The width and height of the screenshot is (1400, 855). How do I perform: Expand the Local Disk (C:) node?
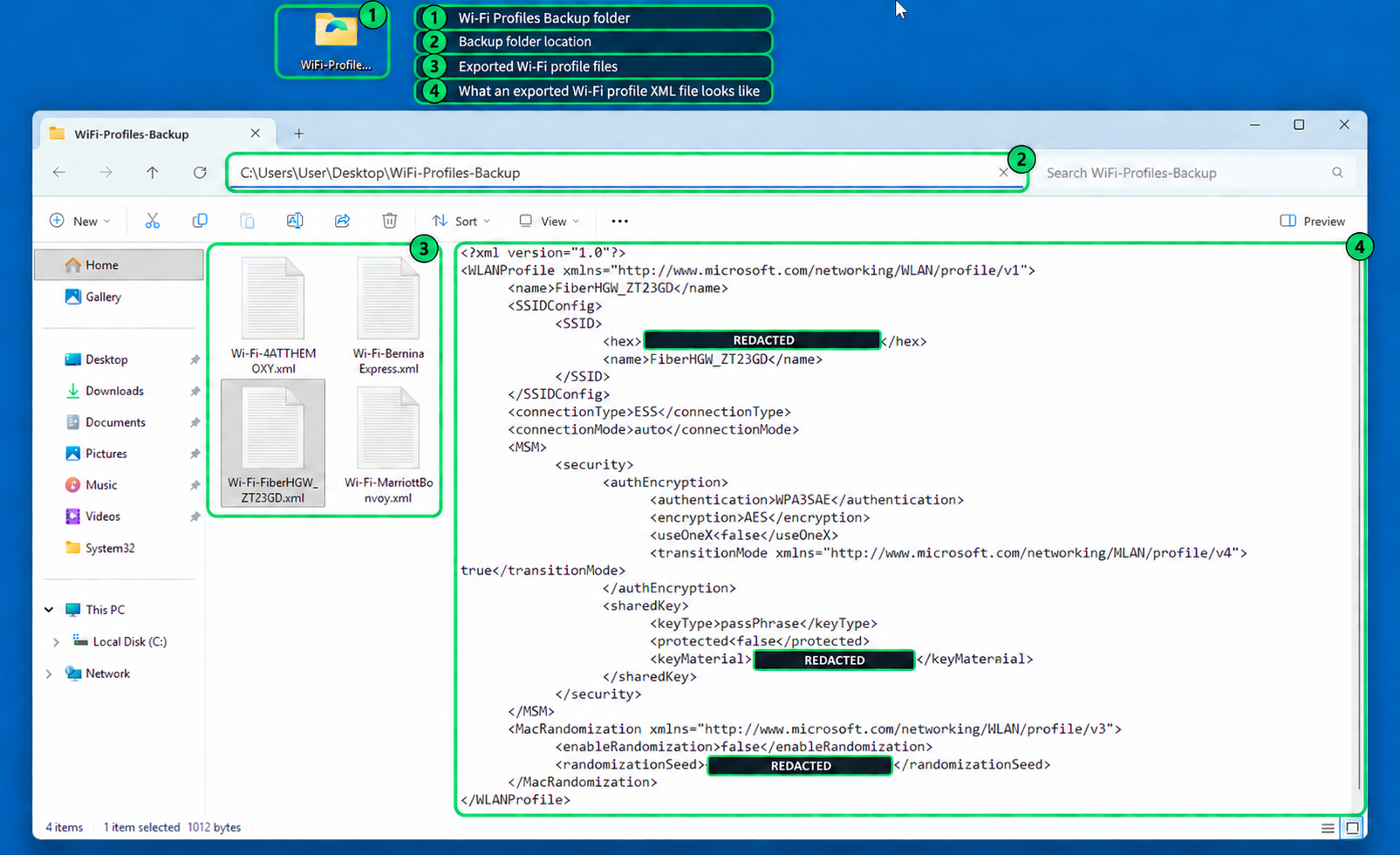pyautogui.click(x=56, y=642)
